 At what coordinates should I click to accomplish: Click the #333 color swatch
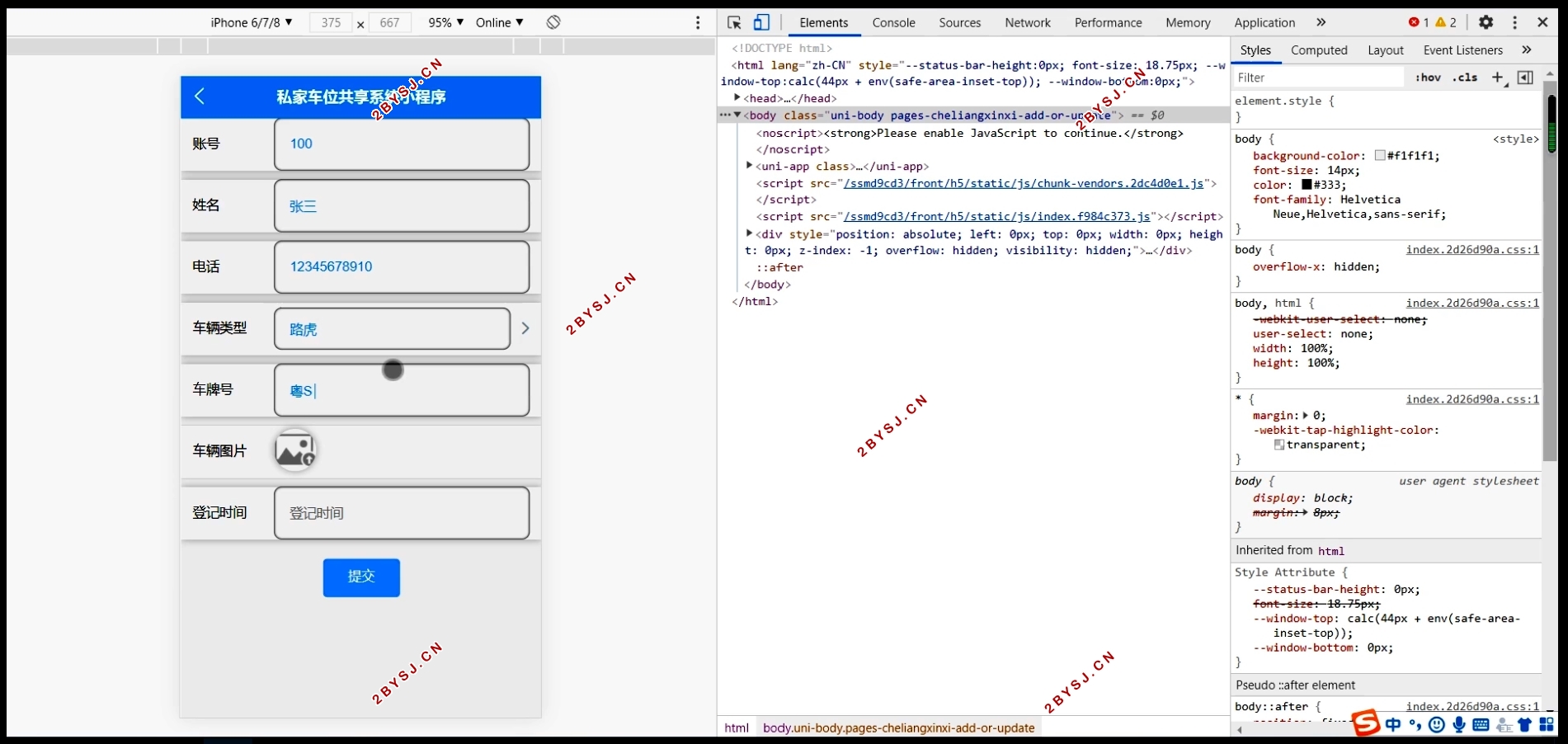tap(1307, 185)
